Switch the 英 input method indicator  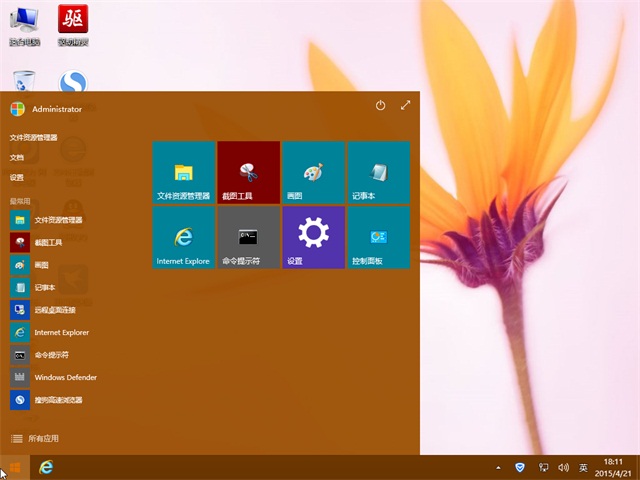point(583,468)
